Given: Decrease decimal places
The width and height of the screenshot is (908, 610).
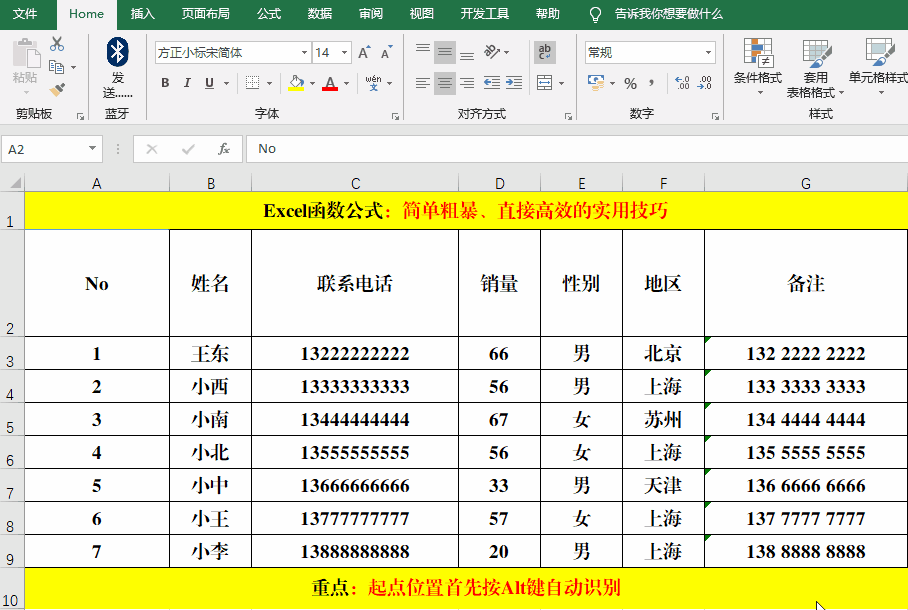Looking at the screenshot, I should tap(705, 83).
